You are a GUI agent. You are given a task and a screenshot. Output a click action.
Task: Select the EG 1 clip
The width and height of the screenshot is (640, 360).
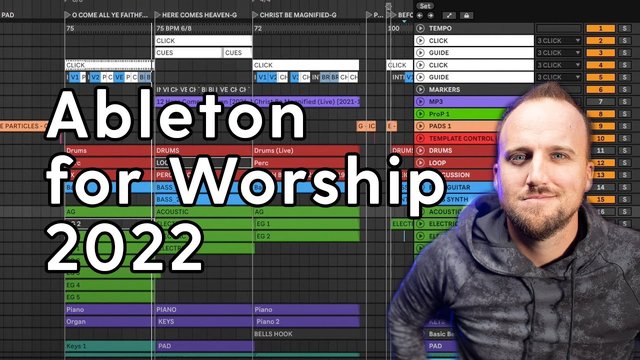[306, 224]
